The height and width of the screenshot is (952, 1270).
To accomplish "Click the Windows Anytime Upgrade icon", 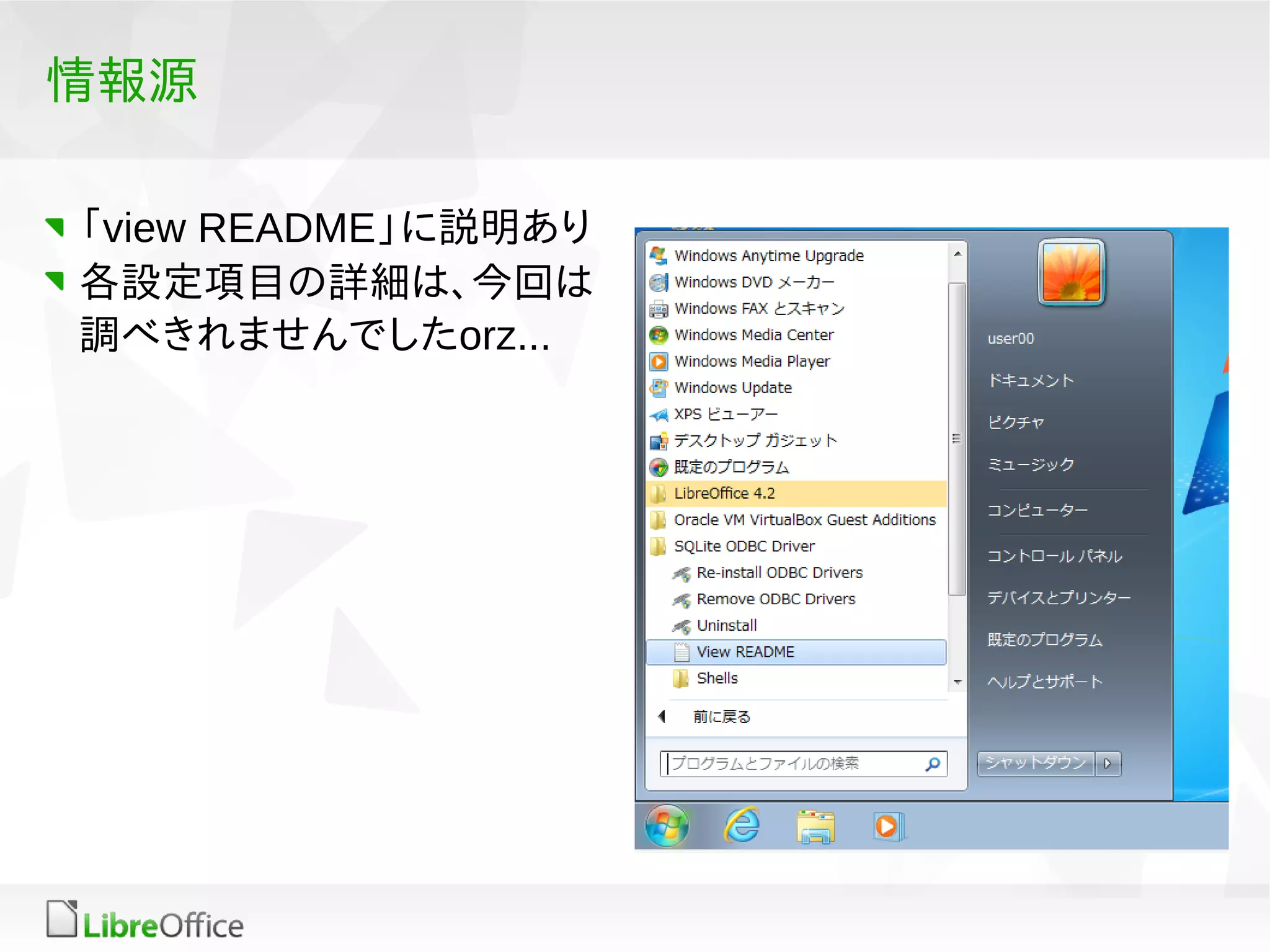I will tap(658, 256).
